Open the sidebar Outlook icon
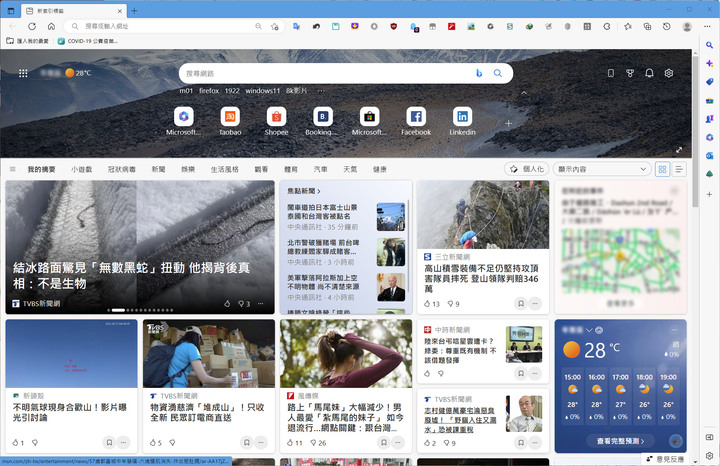This screenshot has height=466, width=720. (x=709, y=156)
